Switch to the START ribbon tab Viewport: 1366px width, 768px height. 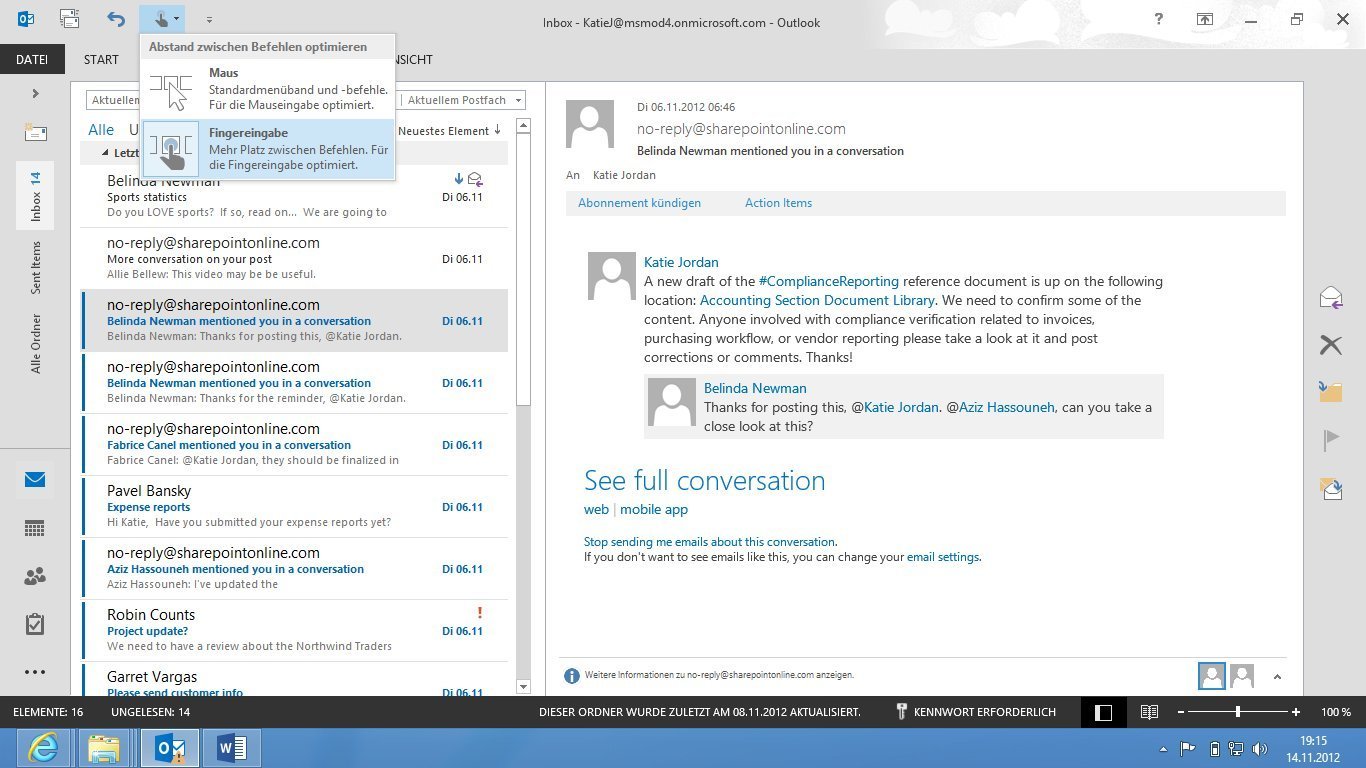(x=100, y=59)
